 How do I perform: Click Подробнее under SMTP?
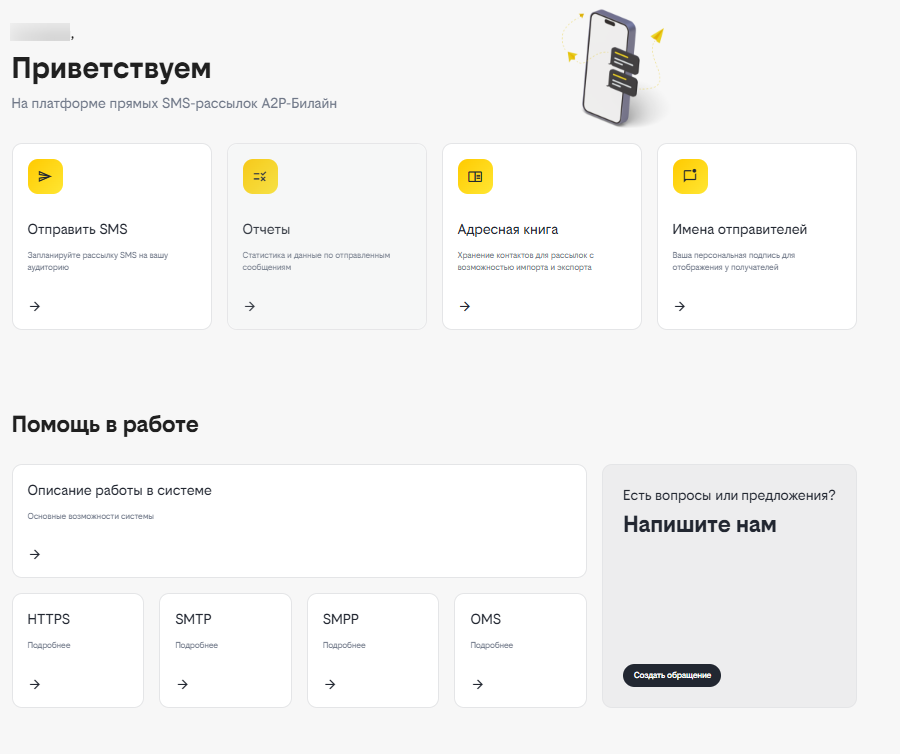pyautogui.click(x=196, y=645)
